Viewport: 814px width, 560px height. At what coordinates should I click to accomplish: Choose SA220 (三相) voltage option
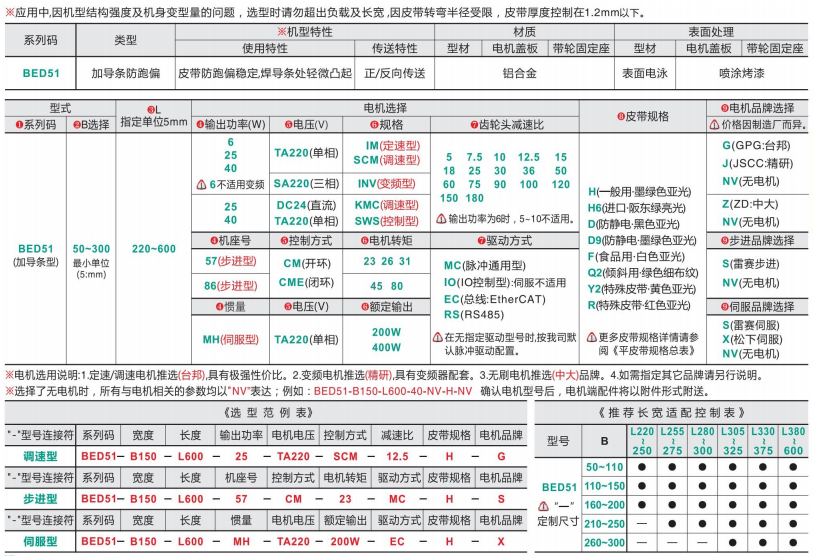[x=300, y=184]
